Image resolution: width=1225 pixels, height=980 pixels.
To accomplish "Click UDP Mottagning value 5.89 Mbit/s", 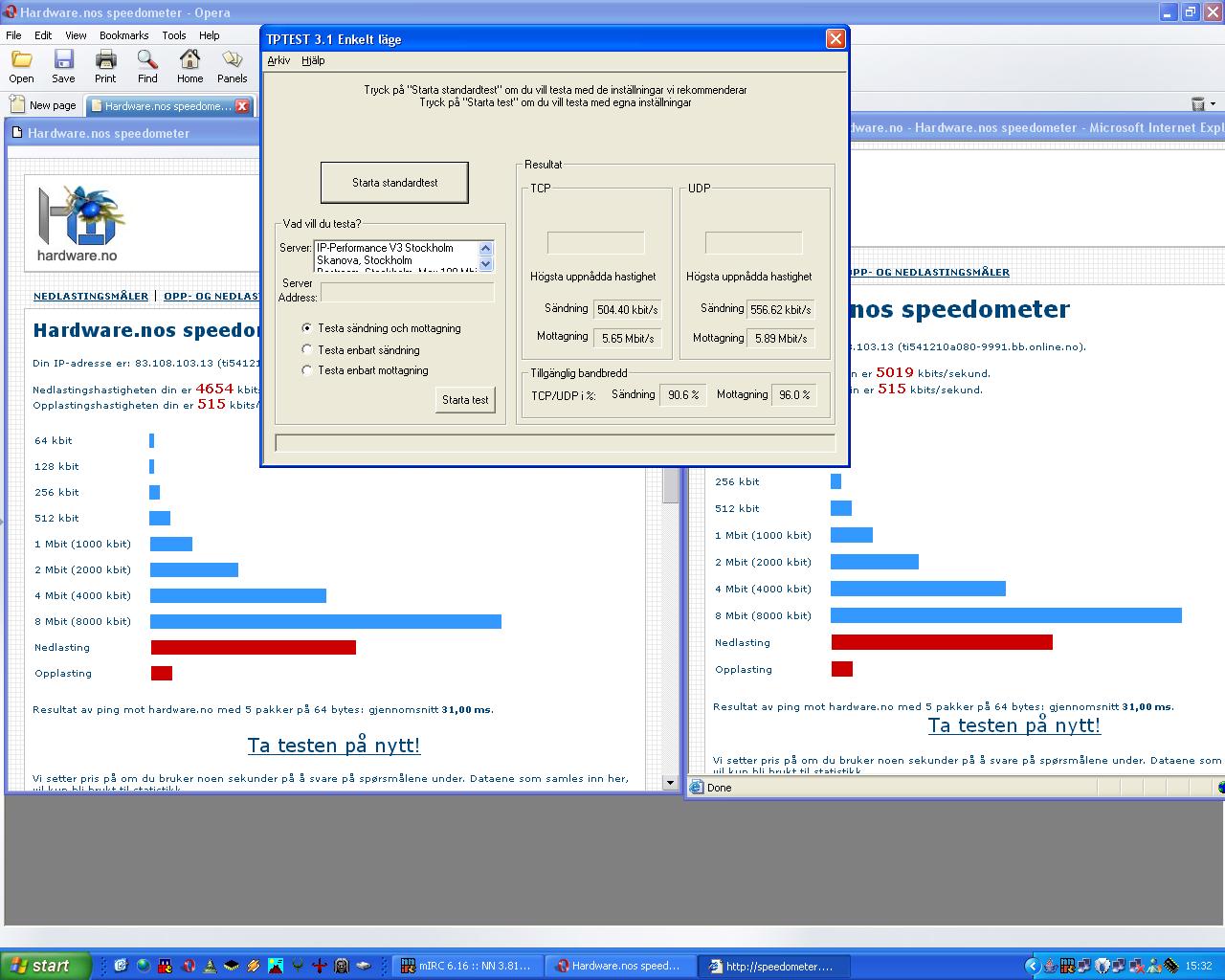I will (x=781, y=338).
